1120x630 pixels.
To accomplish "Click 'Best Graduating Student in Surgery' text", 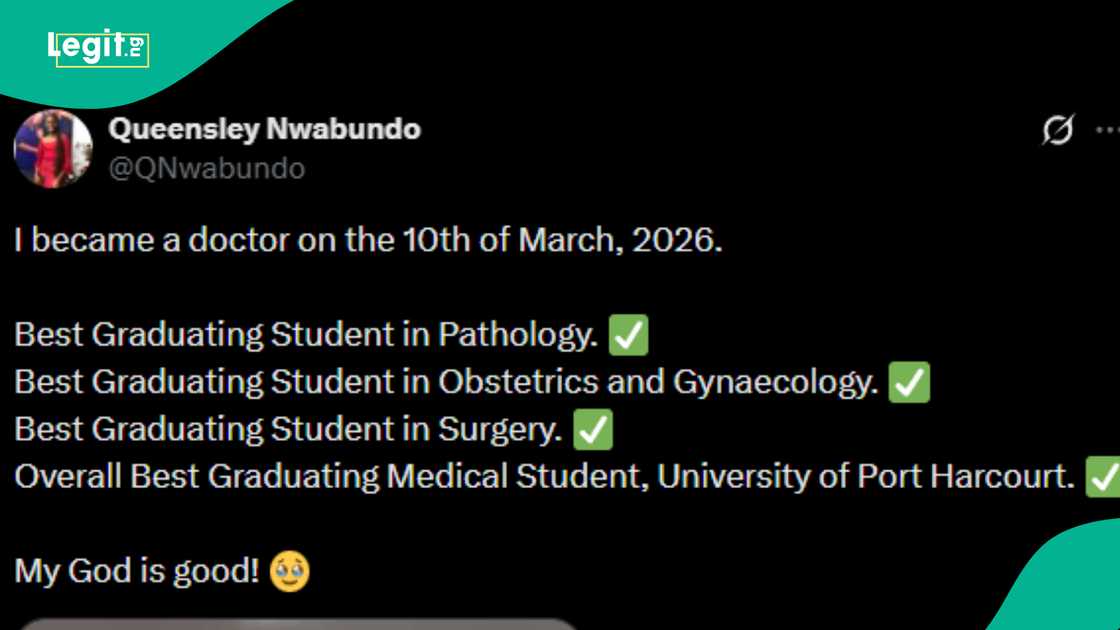I will point(288,430).
